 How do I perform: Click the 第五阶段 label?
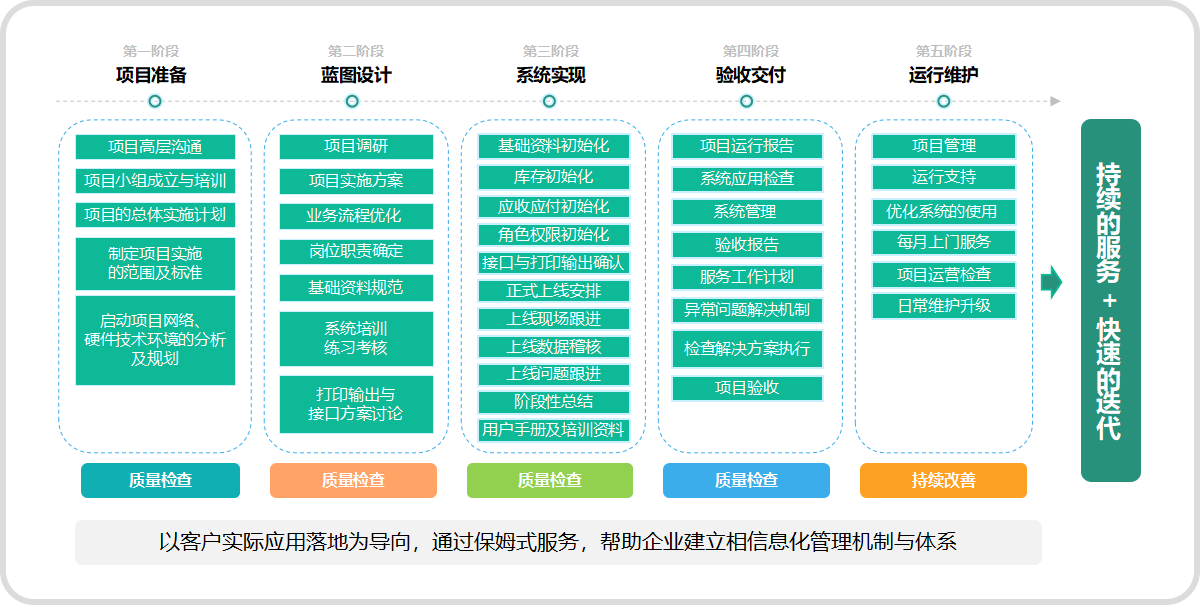(944, 51)
